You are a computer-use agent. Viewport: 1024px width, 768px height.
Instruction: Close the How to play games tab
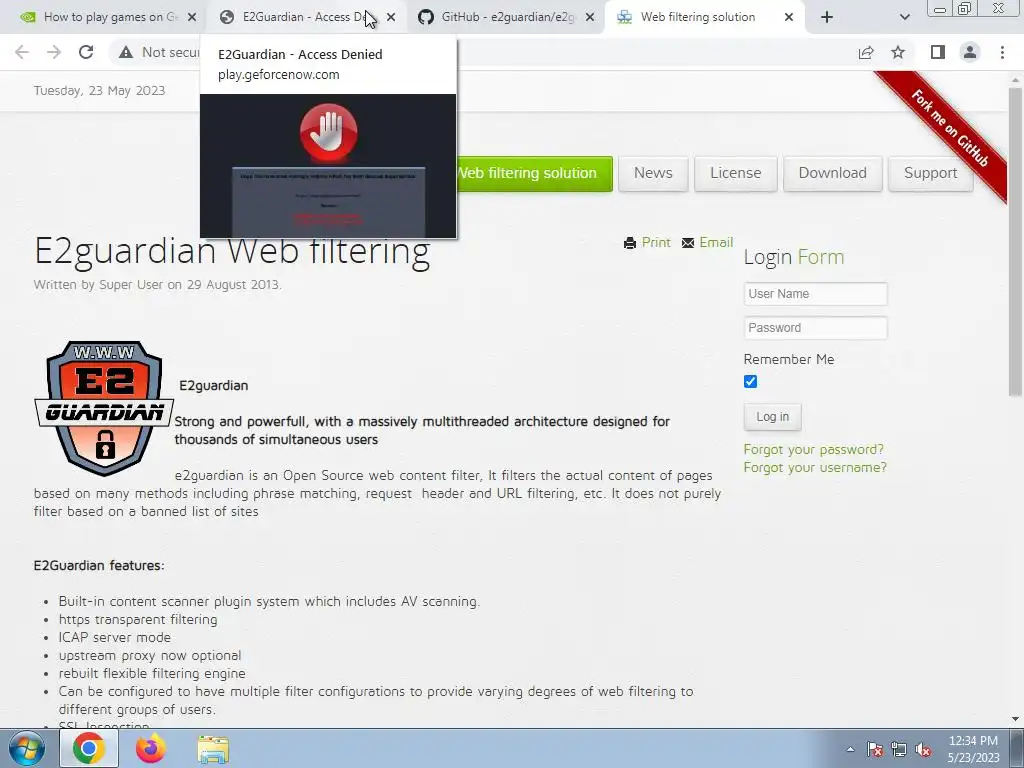pyautogui.click(x=192, y=17)
